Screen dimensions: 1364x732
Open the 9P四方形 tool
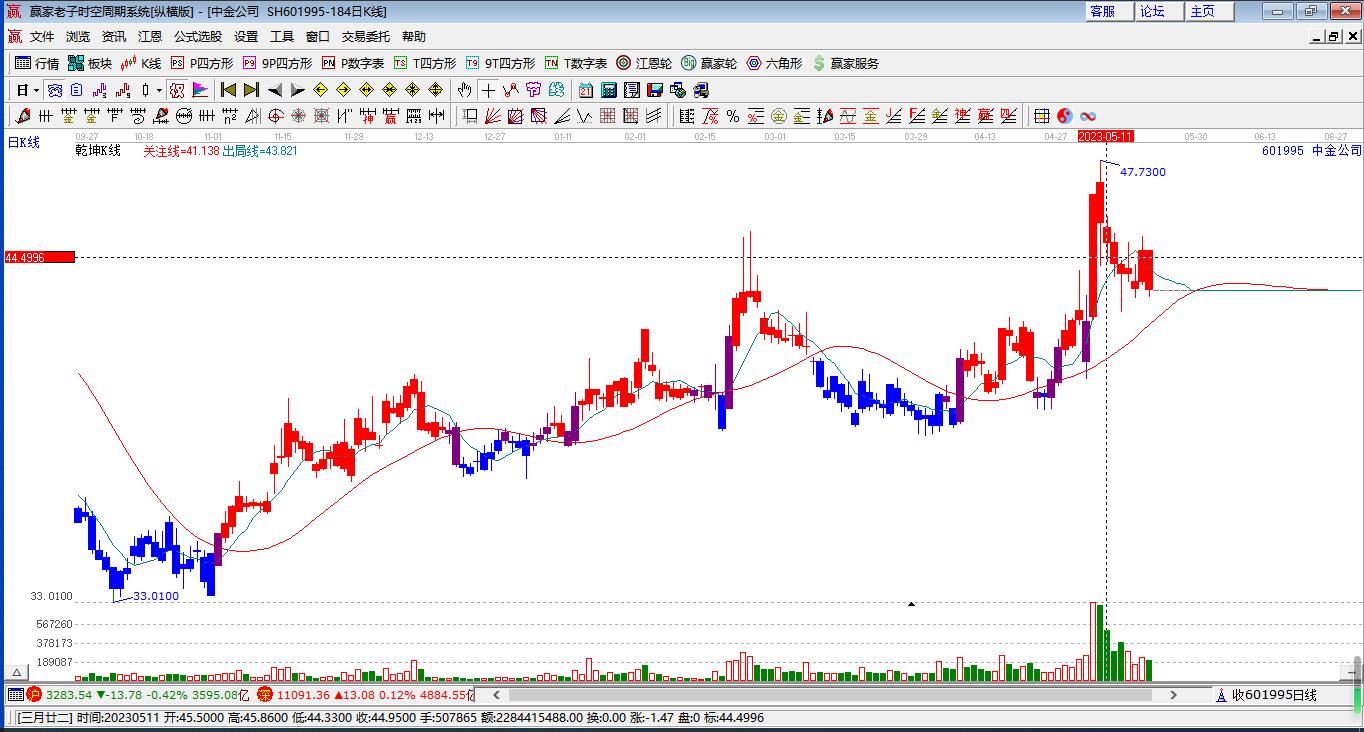[277, 63]
